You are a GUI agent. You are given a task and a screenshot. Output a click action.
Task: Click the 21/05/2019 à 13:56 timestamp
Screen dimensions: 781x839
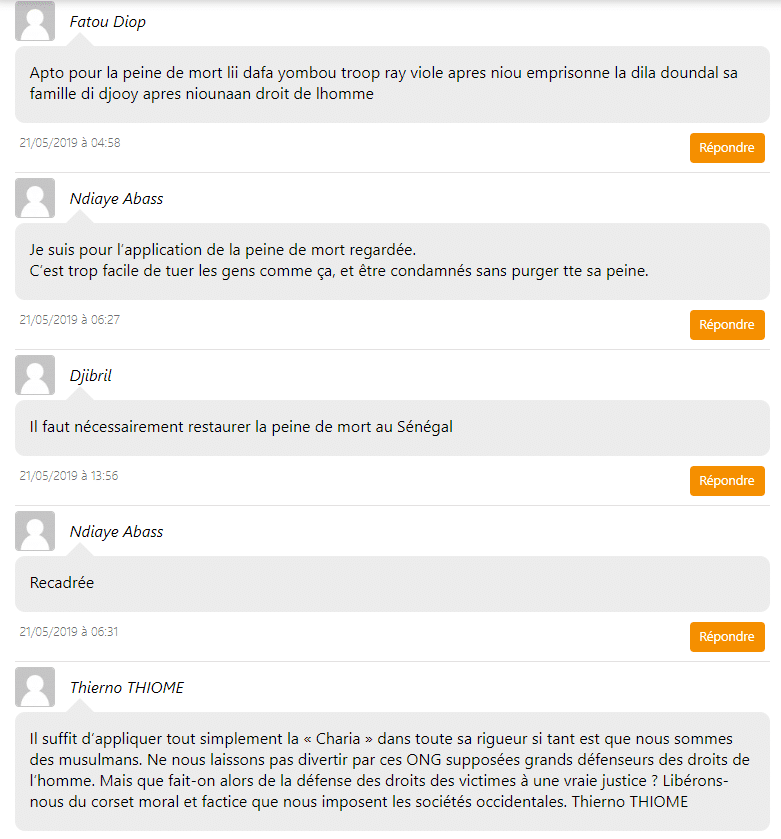click(69, 476)
